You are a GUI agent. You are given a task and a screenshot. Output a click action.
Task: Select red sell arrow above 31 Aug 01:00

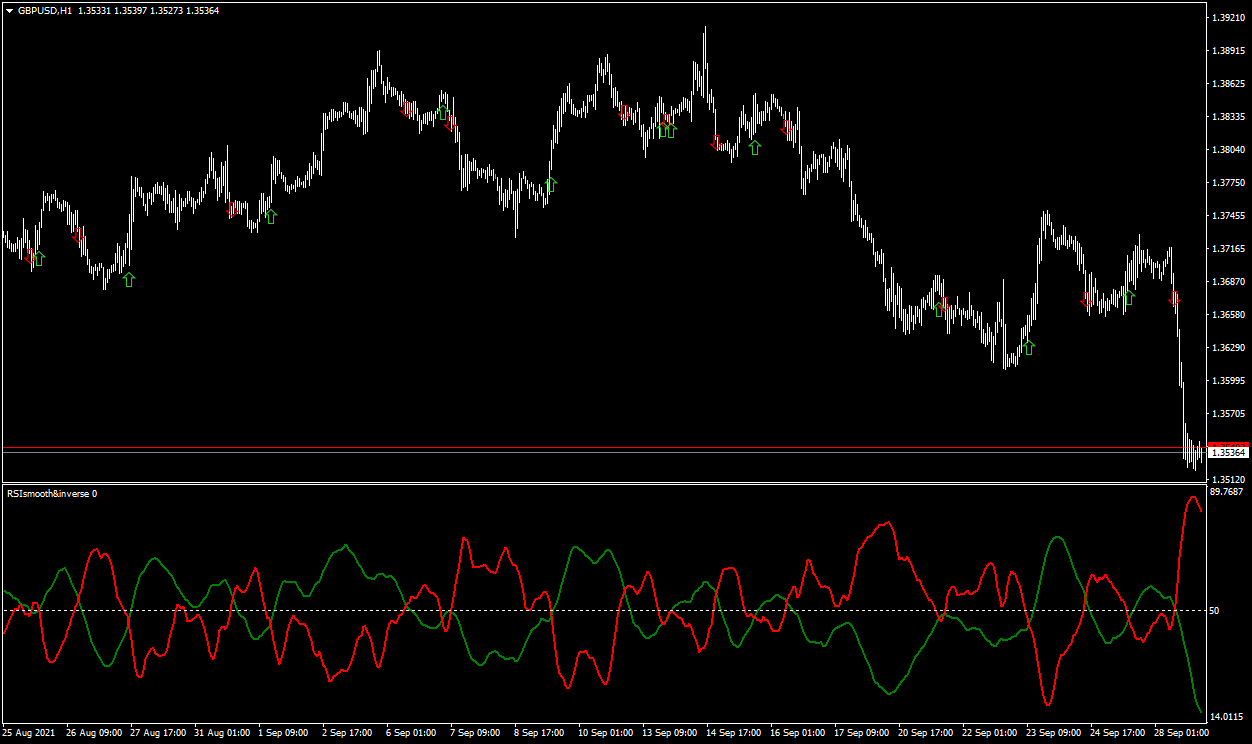click(x=233, y=209)
